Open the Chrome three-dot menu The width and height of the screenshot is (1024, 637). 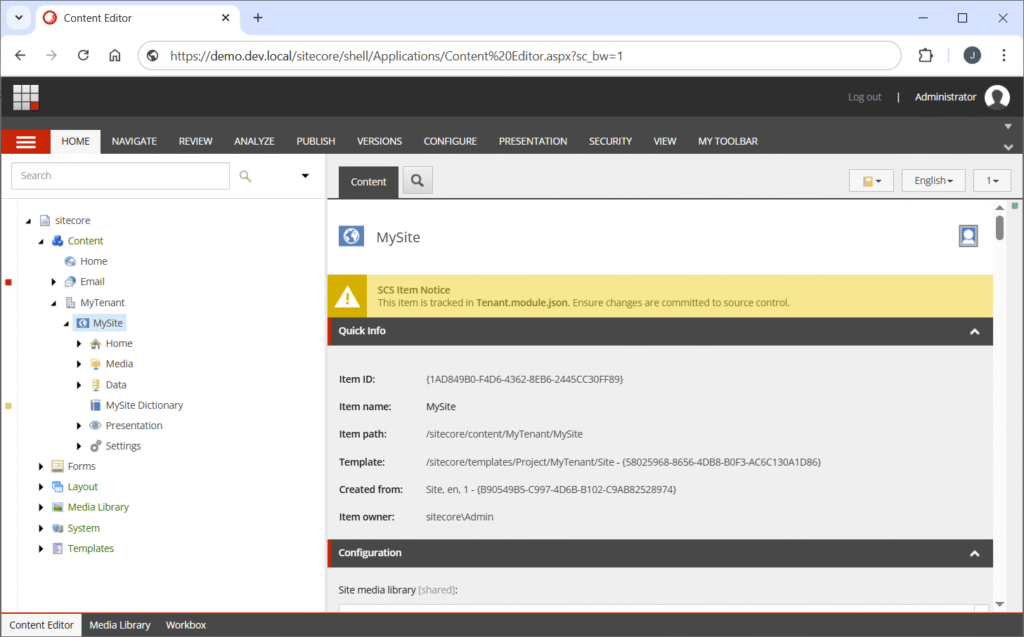[1004, 56]
